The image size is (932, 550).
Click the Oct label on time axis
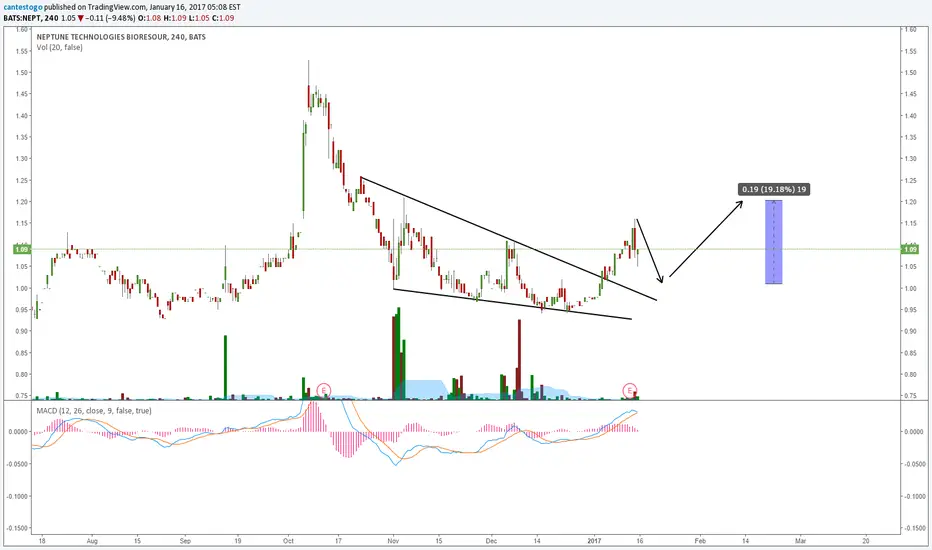click(x=289, y=541)
